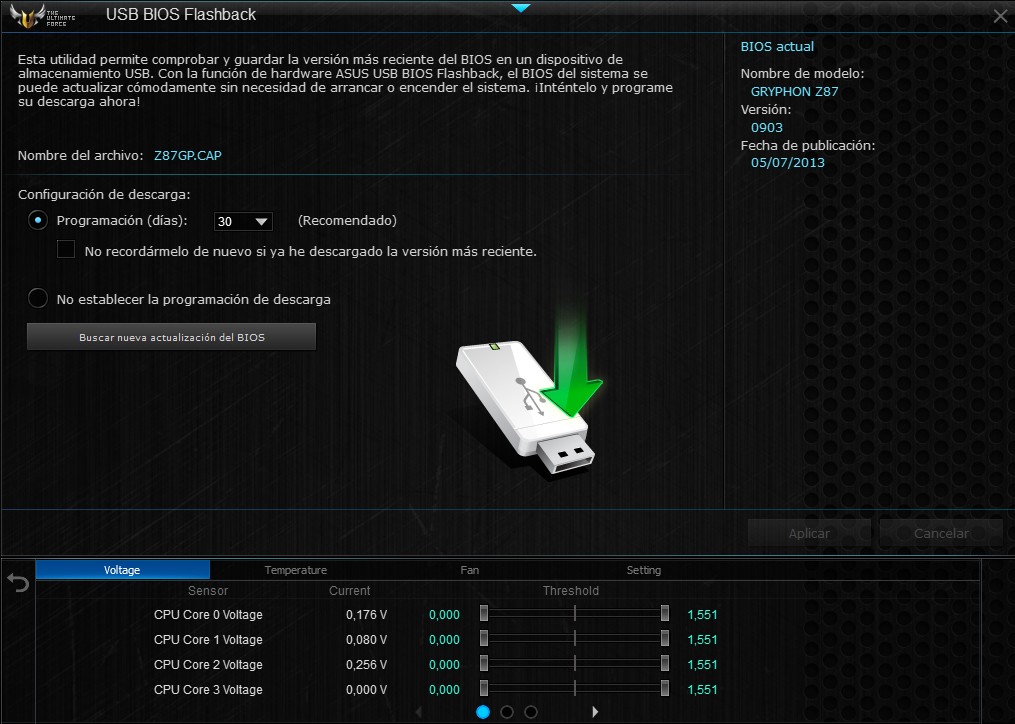Click the Cancelar button
1015x724 pixels.
pyautogui.click(x=941, y=533)
